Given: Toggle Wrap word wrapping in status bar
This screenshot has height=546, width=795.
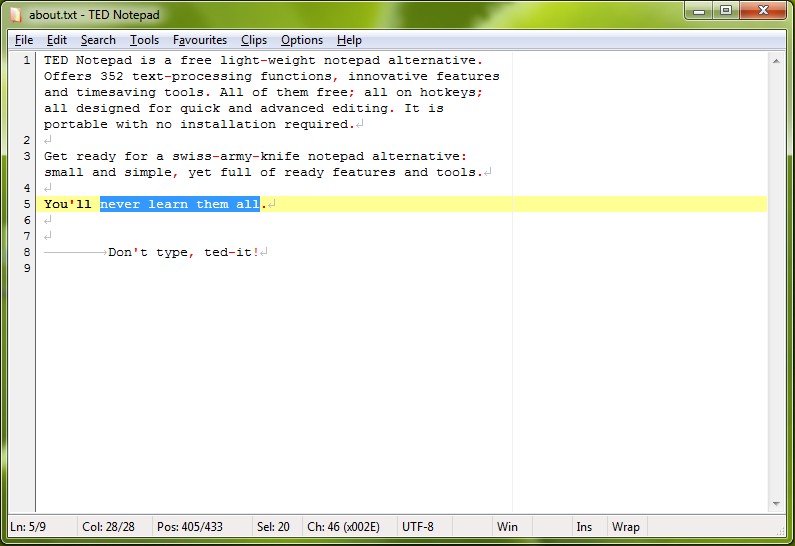Looking at the screenshot, I should [x=626, y=526].
